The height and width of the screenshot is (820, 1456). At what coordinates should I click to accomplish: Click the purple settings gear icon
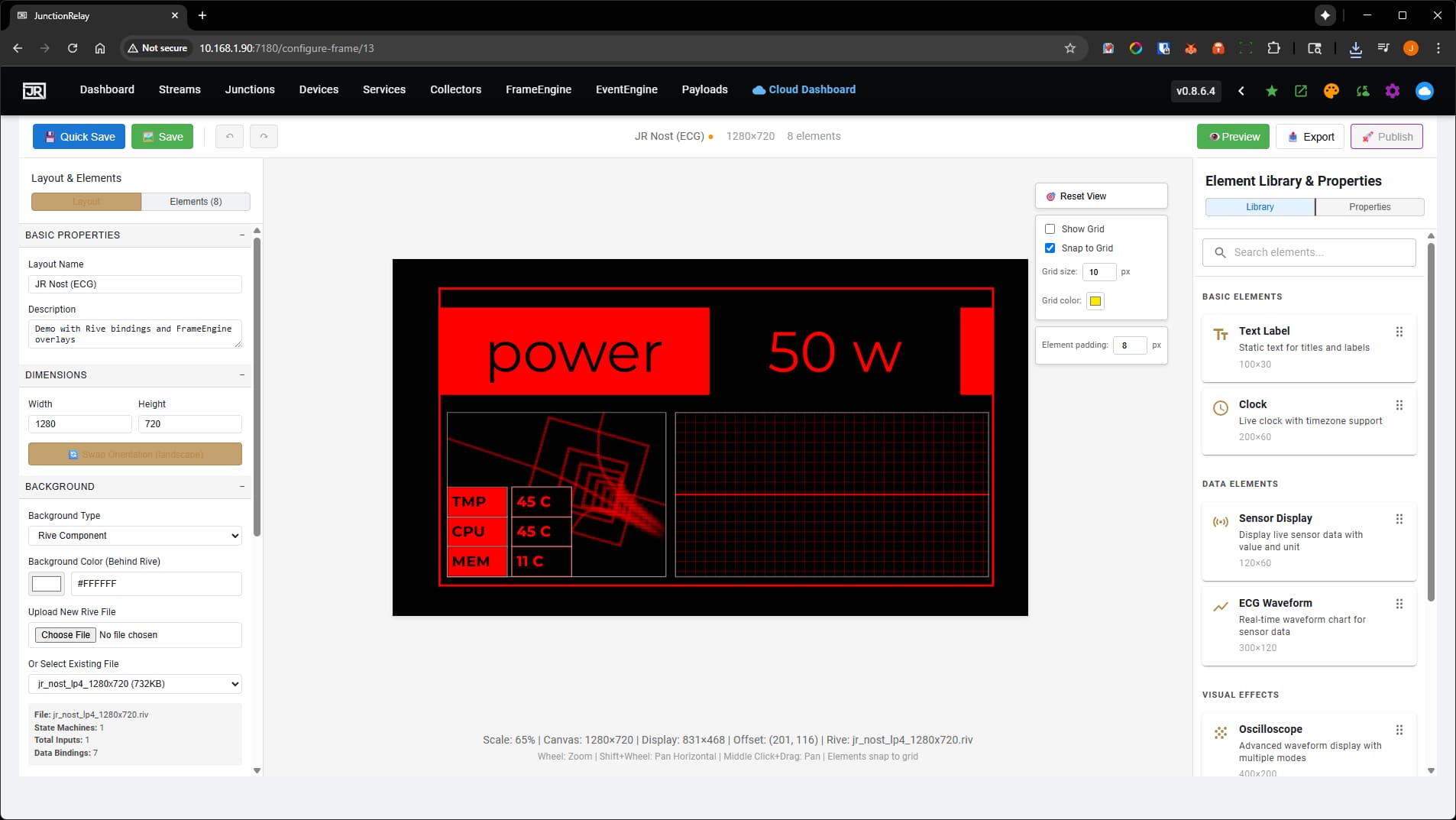(x=1392, y=91)
